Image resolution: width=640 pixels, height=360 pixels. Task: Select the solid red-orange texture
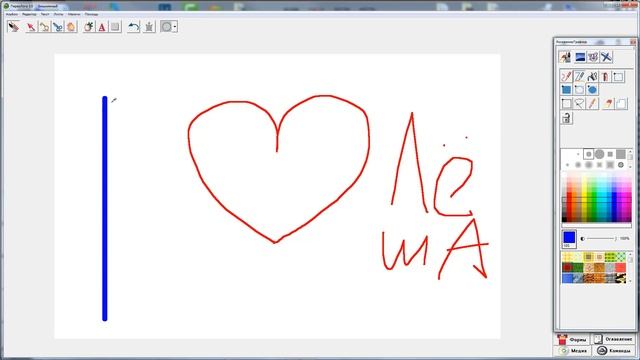tap(620, 267)
